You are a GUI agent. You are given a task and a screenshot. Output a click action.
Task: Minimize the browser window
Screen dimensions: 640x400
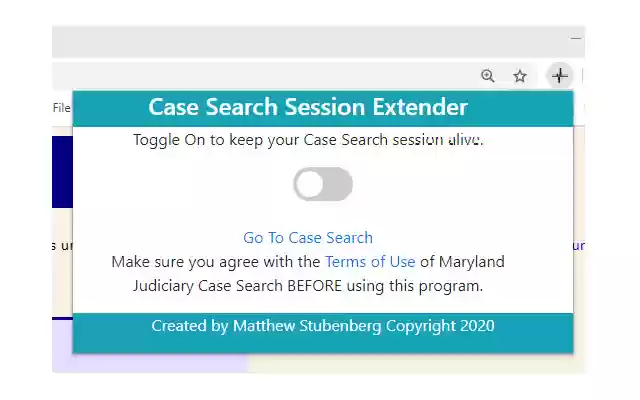[x=576, y=38]
